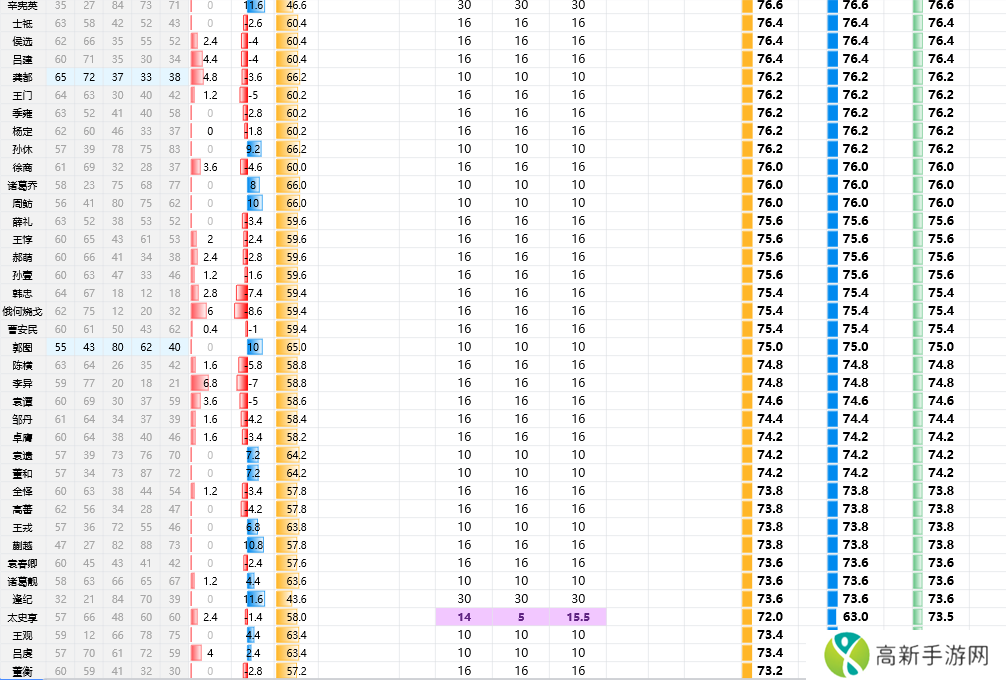This screenshot has height=680, width=1006.
Task: Select the name cell 辛宪英
Action: (22, 5)
